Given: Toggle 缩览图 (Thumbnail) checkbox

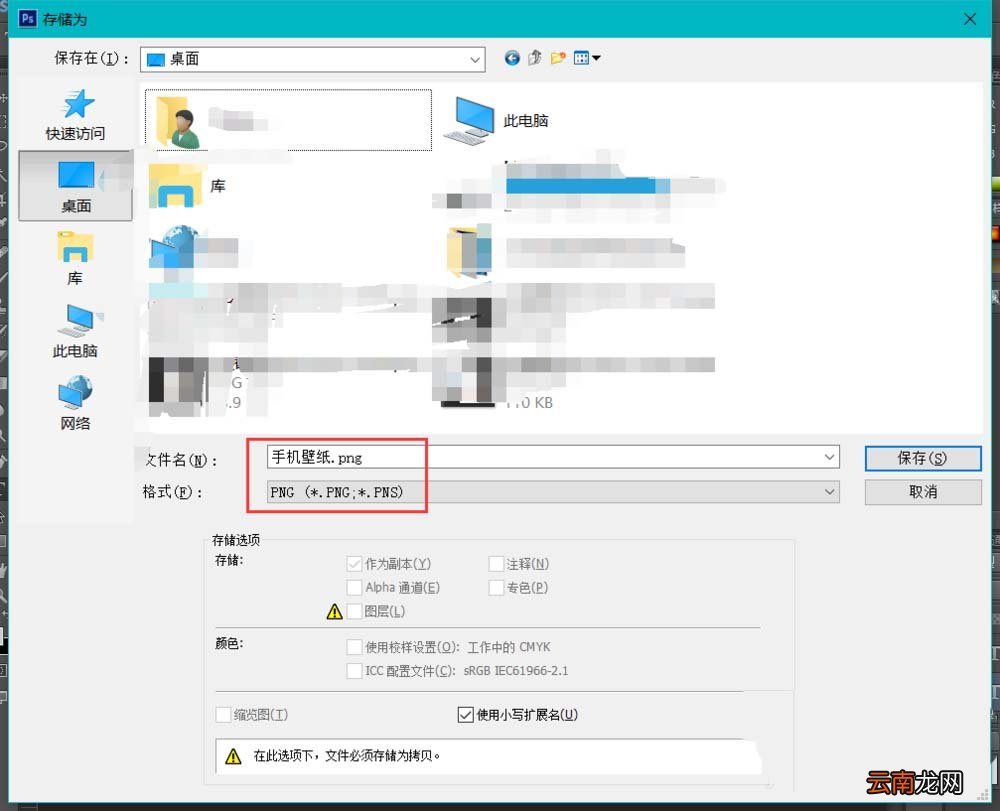Looking at the screenshot, I should [223, 715].
